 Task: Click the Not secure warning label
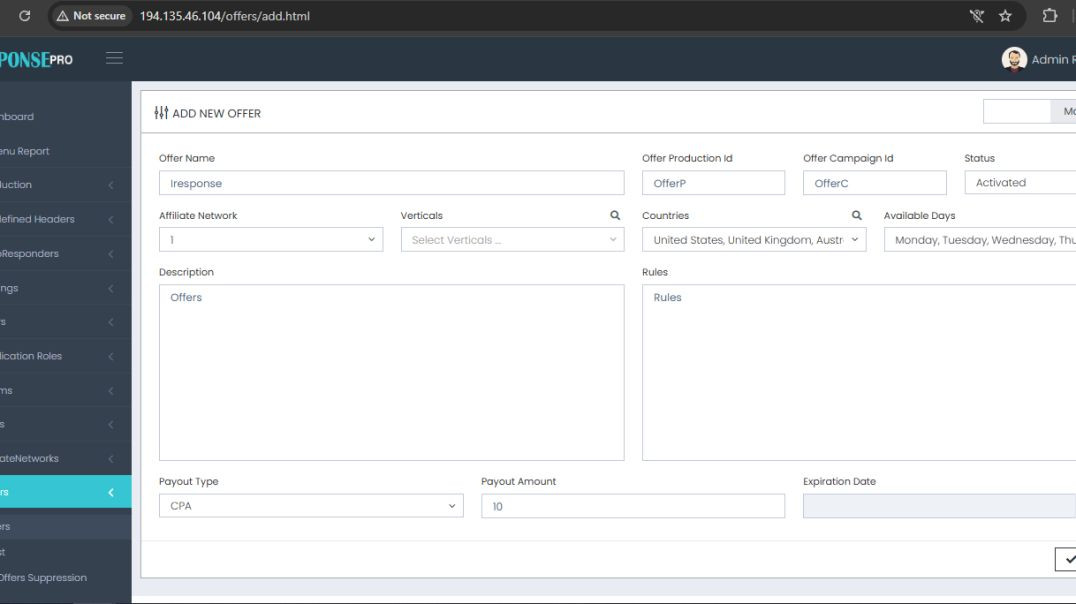point(91,15)
